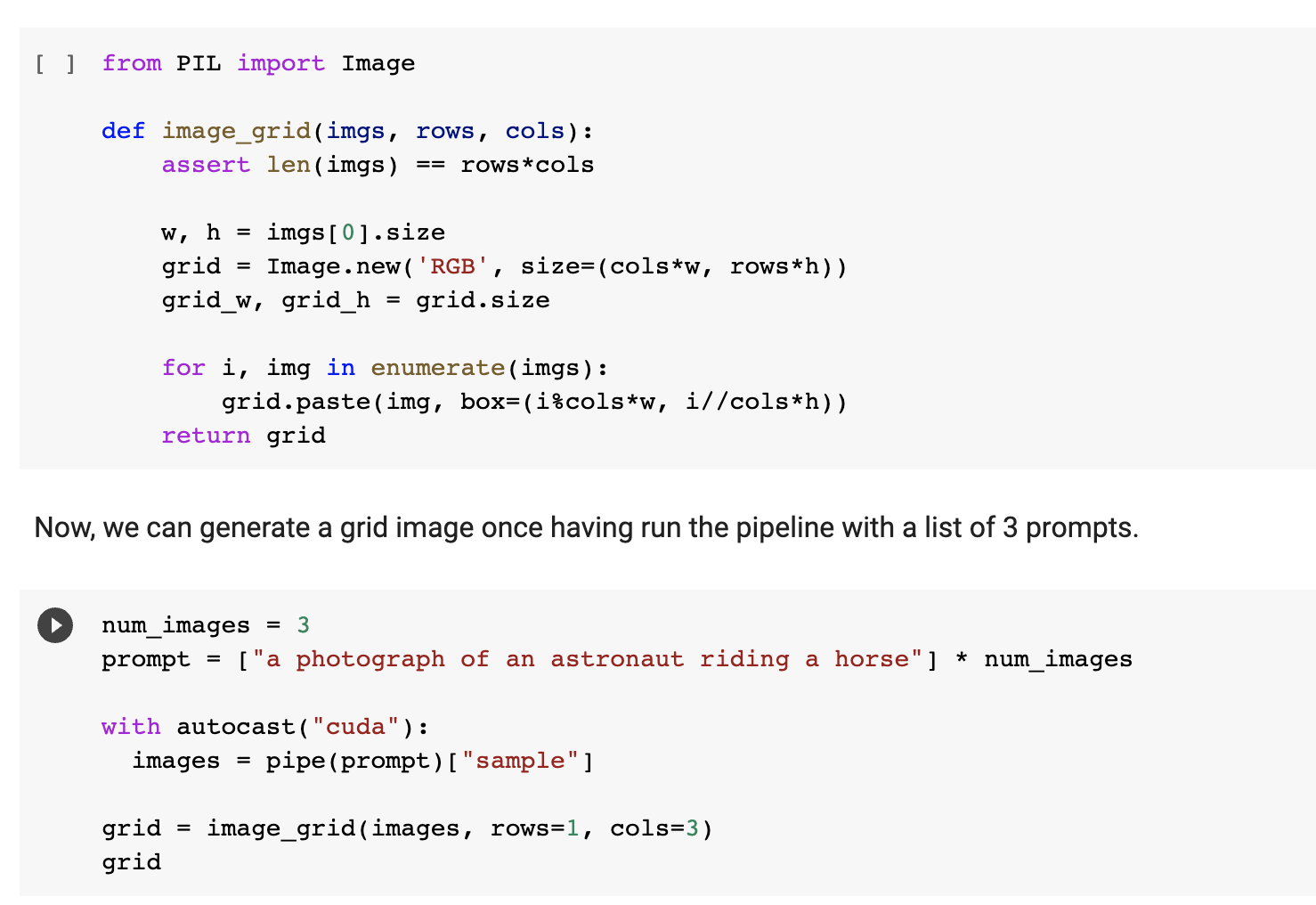Click the 'RGB' string literal
Viewport: 1316px width, 905px height.
[x=452, y=267]
